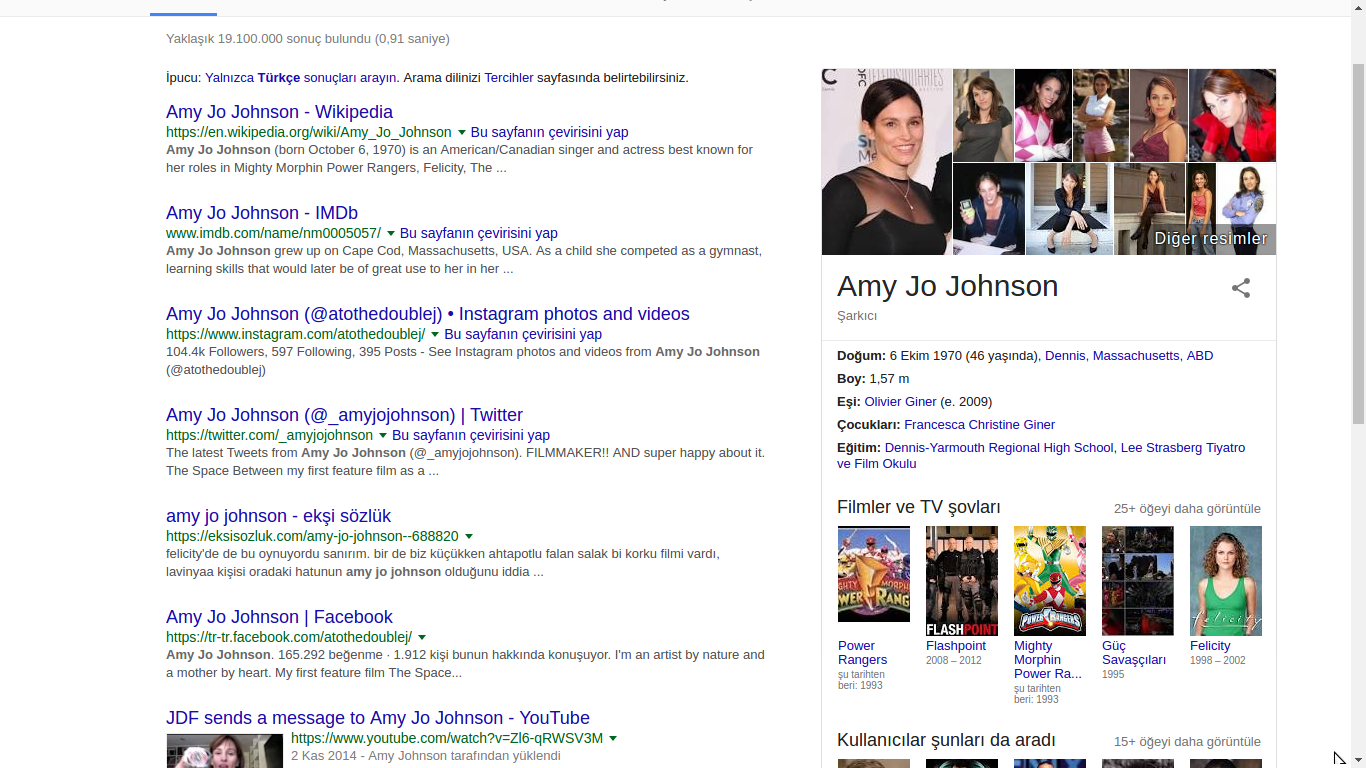Open the Amy Jo Johnson Twitter result
The height and width of the screenshot is (768, 1366).
click(x=344, y=415)
